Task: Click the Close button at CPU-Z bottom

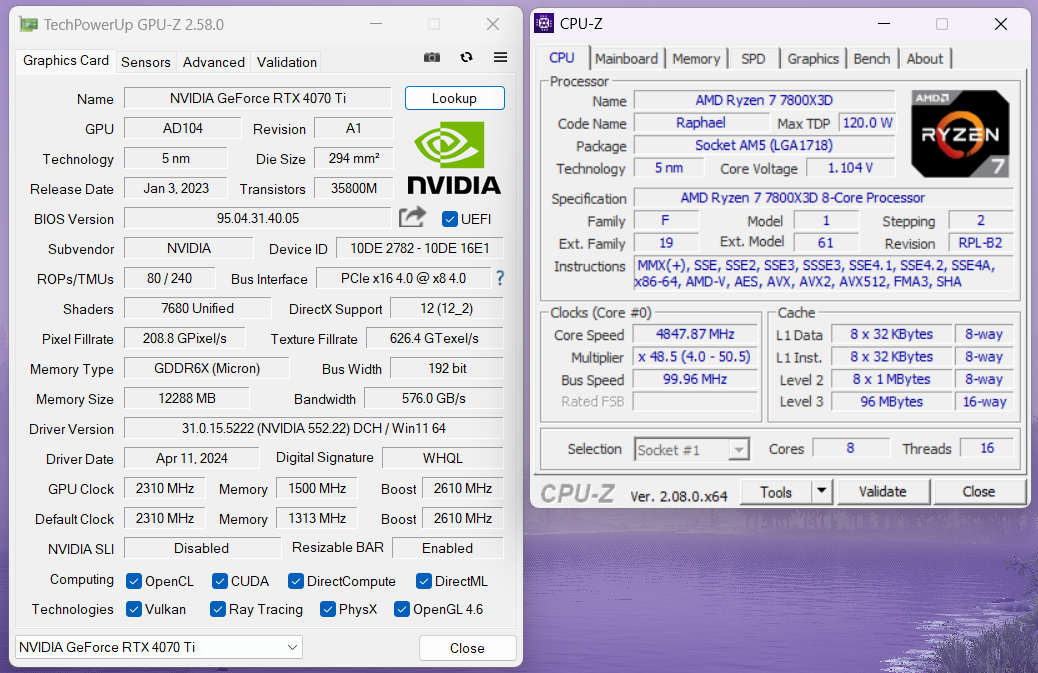Action: tap(978, 491)
